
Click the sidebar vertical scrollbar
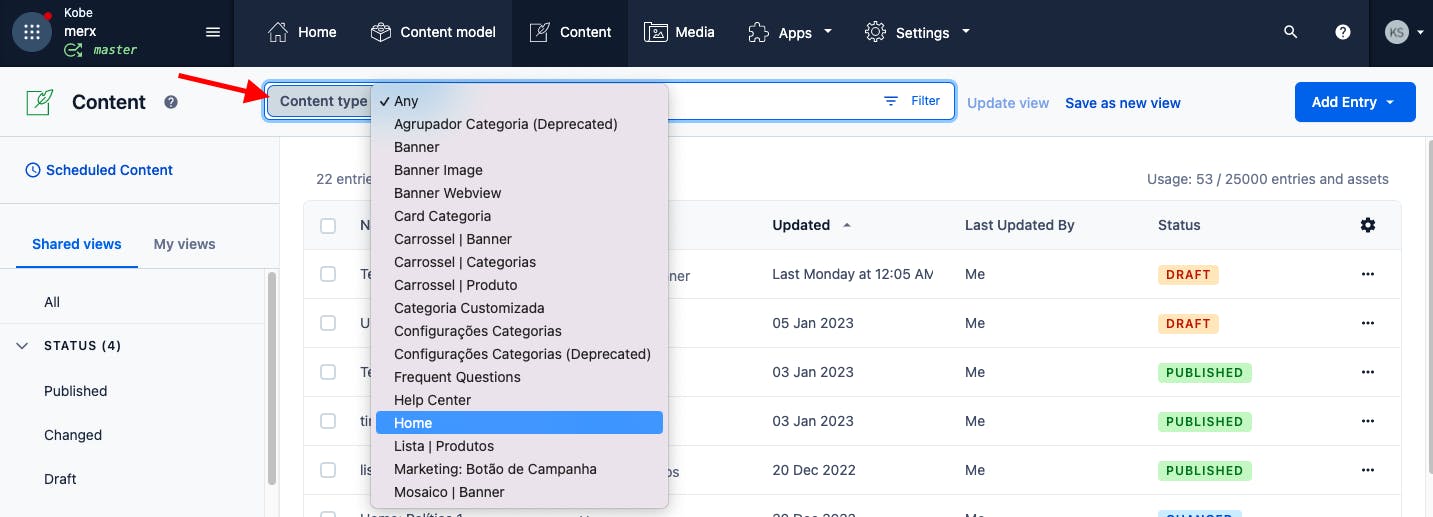coord(271,380)
